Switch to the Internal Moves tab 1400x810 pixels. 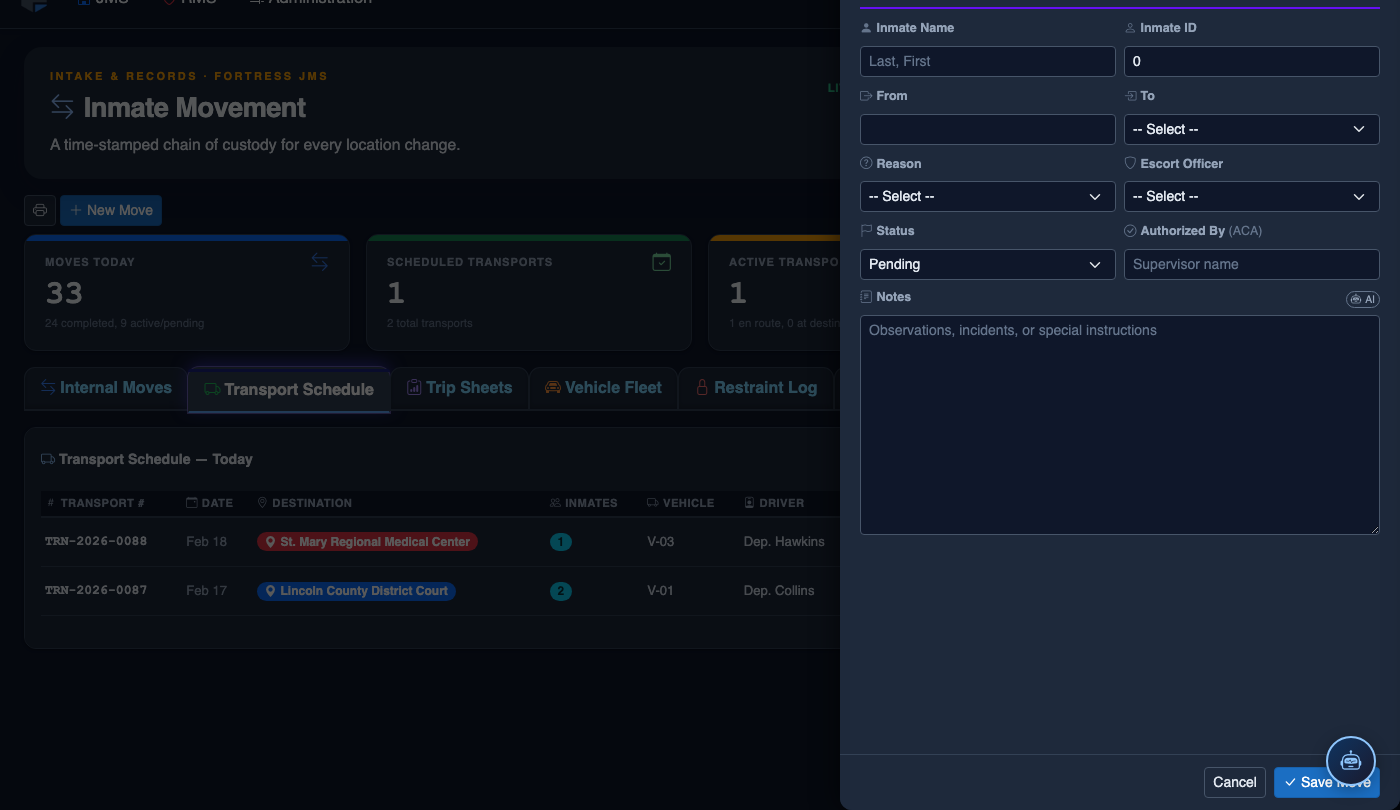pyautogui.click(x=106, y=388)
